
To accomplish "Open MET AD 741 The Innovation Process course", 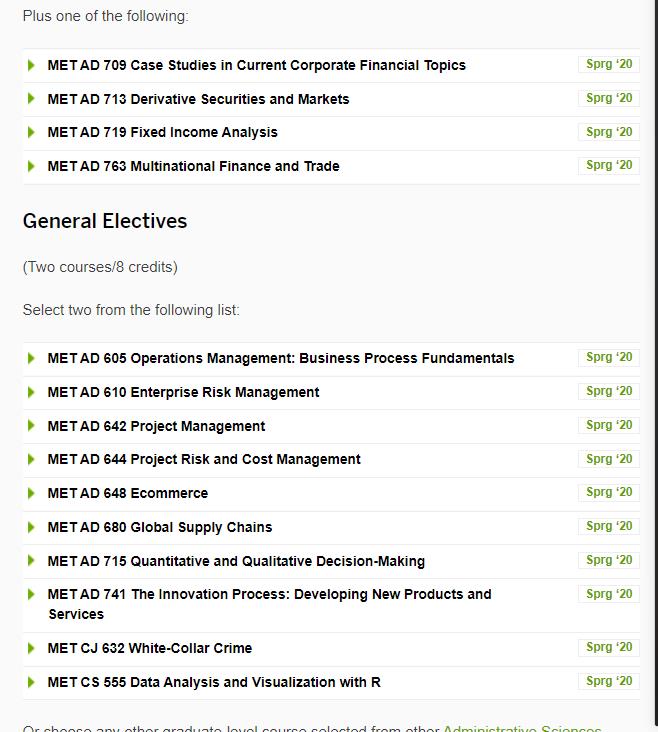I will [x=269, y=594].
